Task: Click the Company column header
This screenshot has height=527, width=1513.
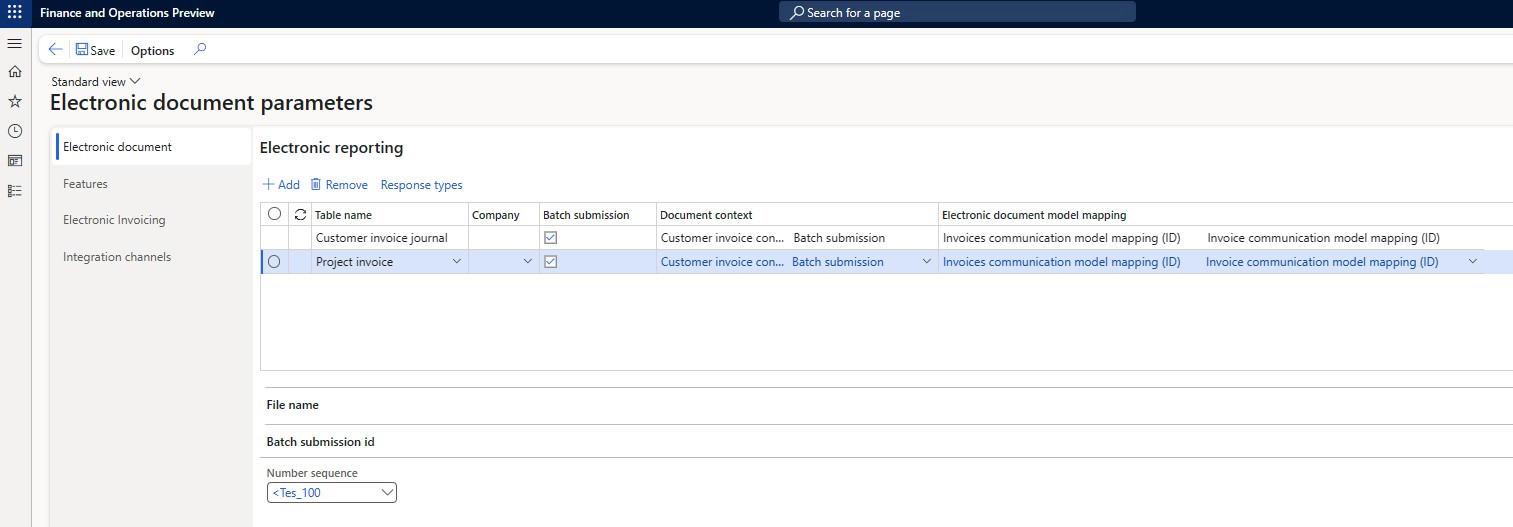Action: click(504, 215)
